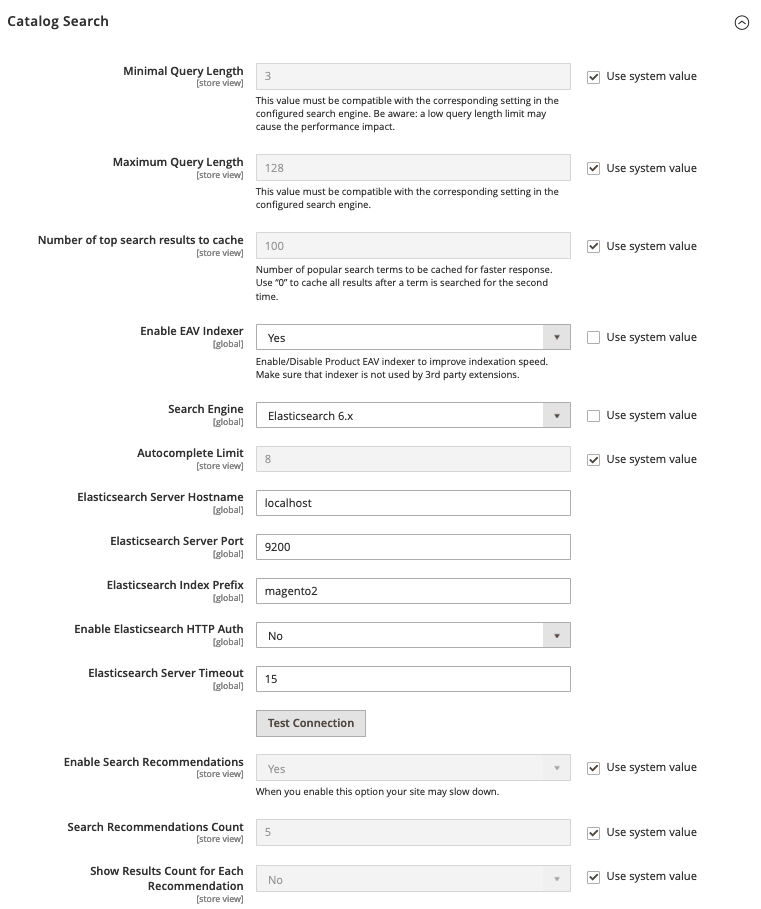Open the Search Engine dropdown
The height and width of the screenshot is (909, 761).
[x=413, y=416]
